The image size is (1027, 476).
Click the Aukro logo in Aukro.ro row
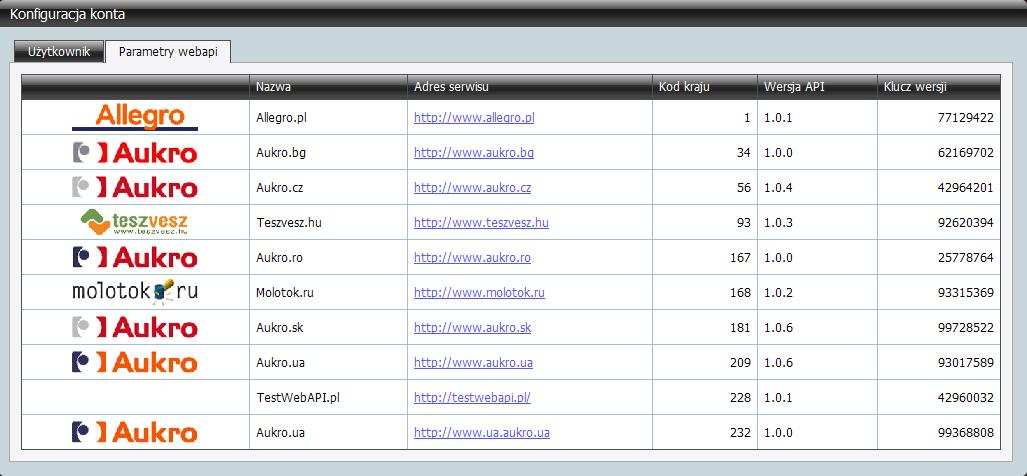[x=135, y=257]
